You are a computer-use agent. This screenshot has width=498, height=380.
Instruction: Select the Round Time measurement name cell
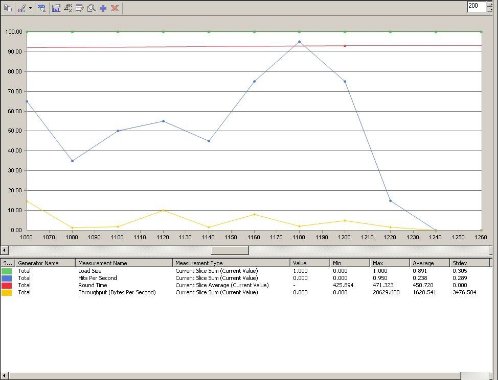tap(93, 285)
